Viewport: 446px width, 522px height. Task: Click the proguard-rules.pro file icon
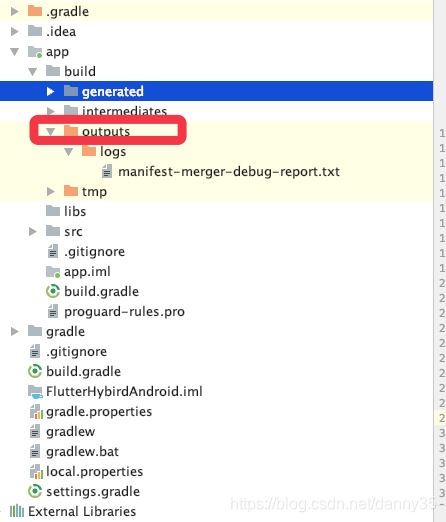[x=53, y=311]
